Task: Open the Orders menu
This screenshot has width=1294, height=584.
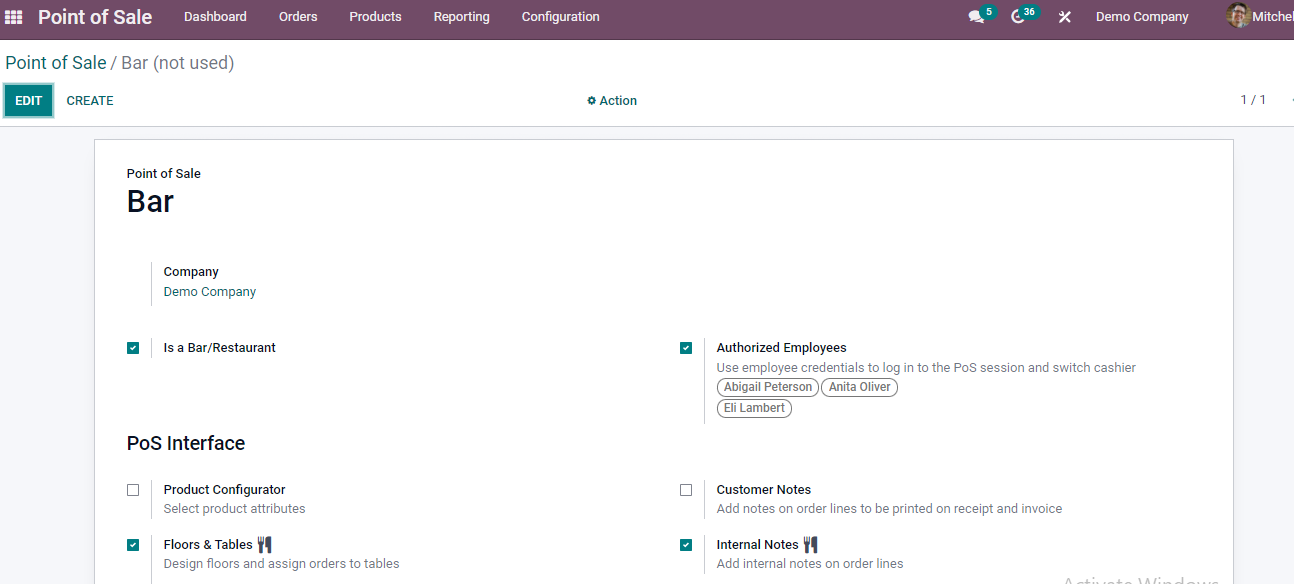Action: coord(298,17)
